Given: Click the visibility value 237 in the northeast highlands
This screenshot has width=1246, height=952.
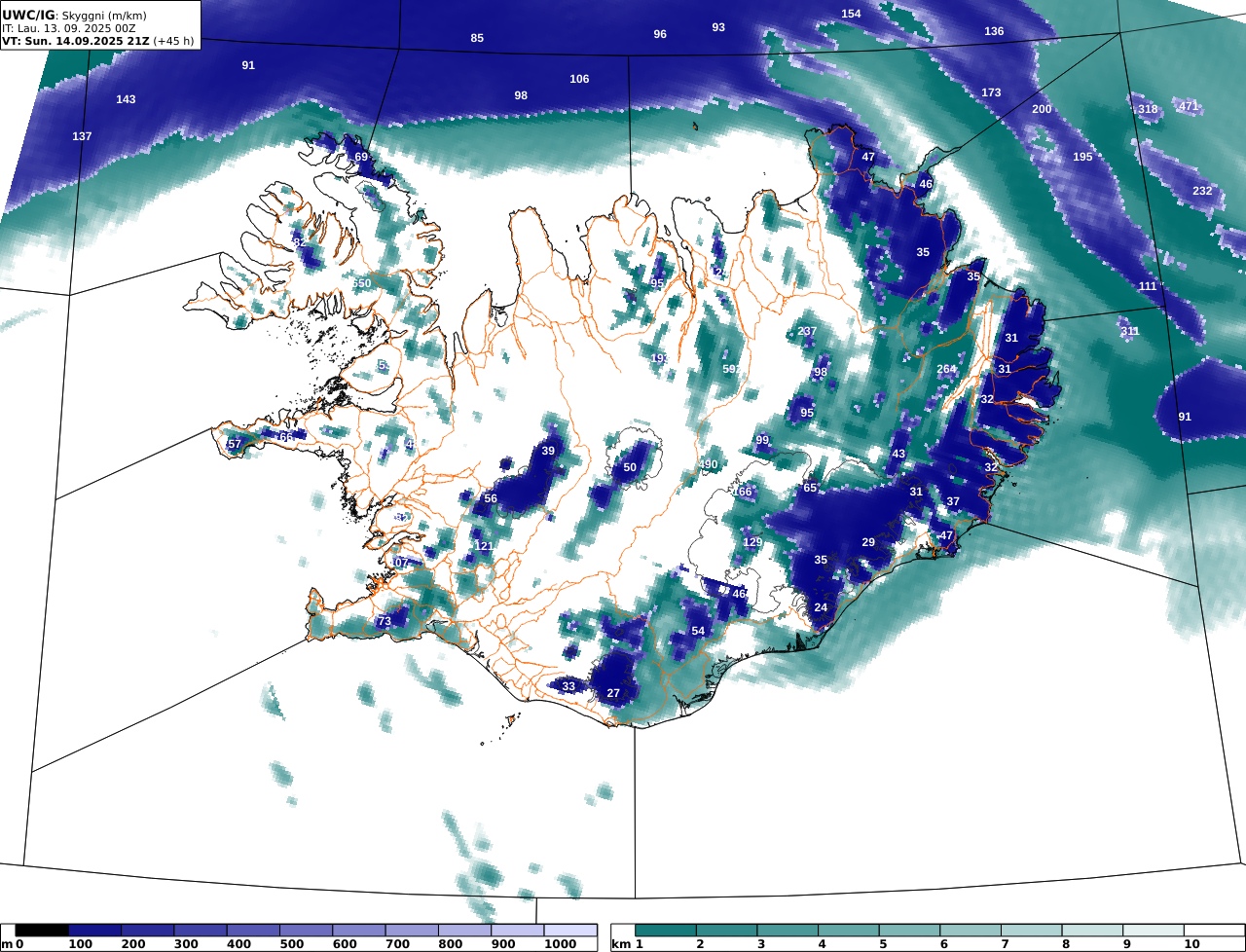Looking at the screenshot, I should click(x=807, y=331).
